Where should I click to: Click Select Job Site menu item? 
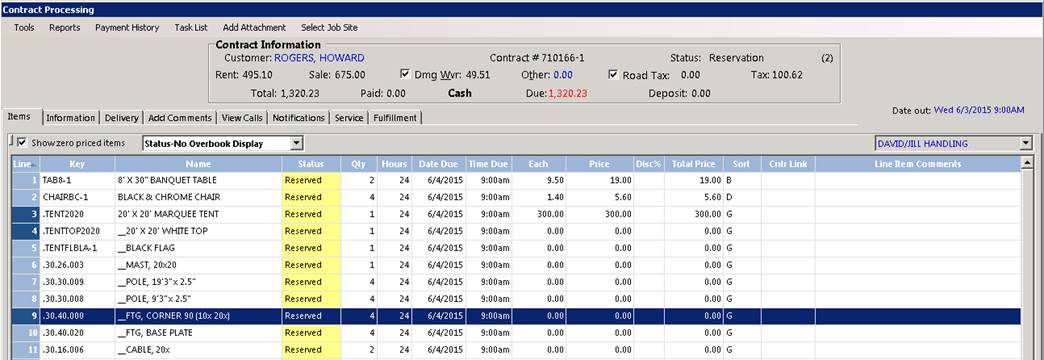pos(329,28)
